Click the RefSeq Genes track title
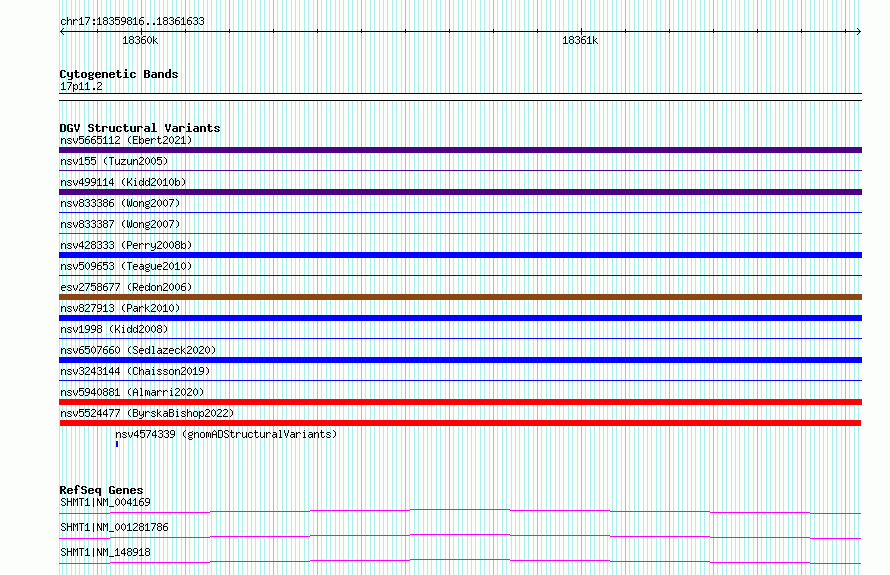 click(101, 490)
